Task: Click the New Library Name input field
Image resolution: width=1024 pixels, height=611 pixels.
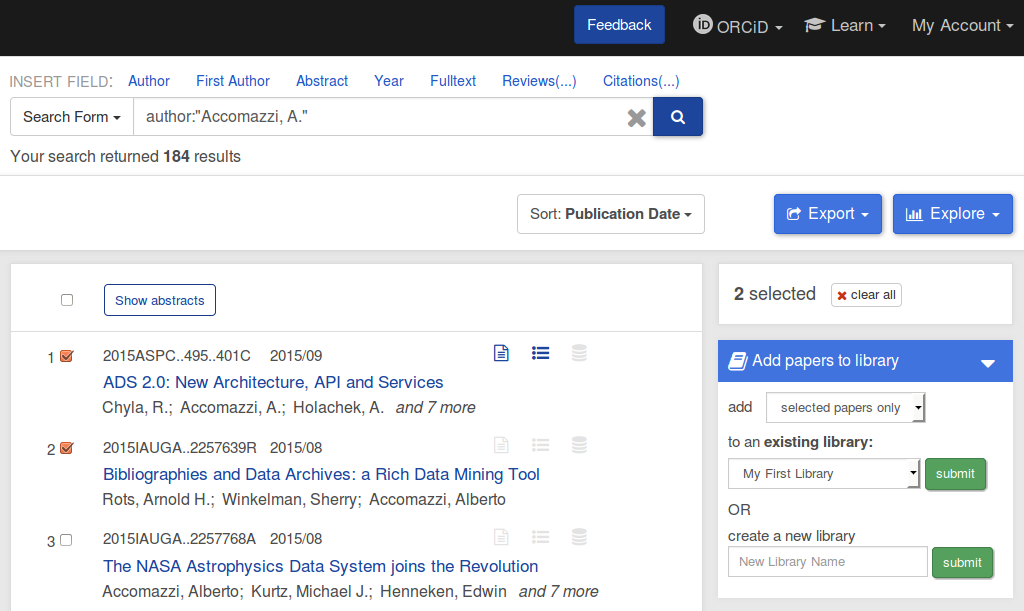Action: point(827,562)
